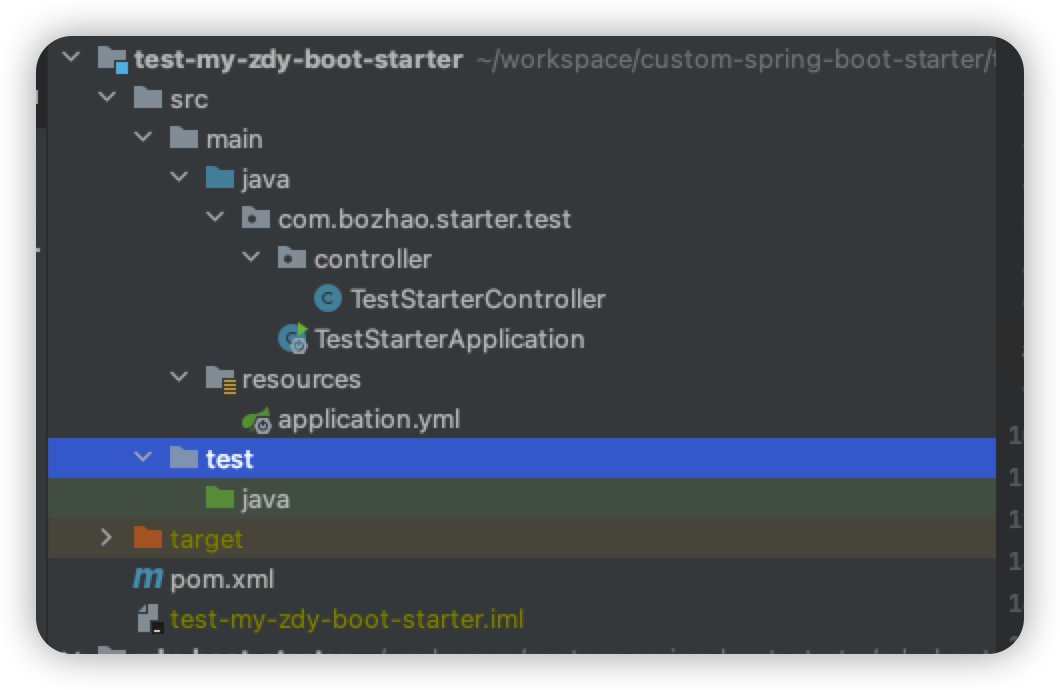Click the TestStarterApplication run-class icon

click(x=293, y=339)
